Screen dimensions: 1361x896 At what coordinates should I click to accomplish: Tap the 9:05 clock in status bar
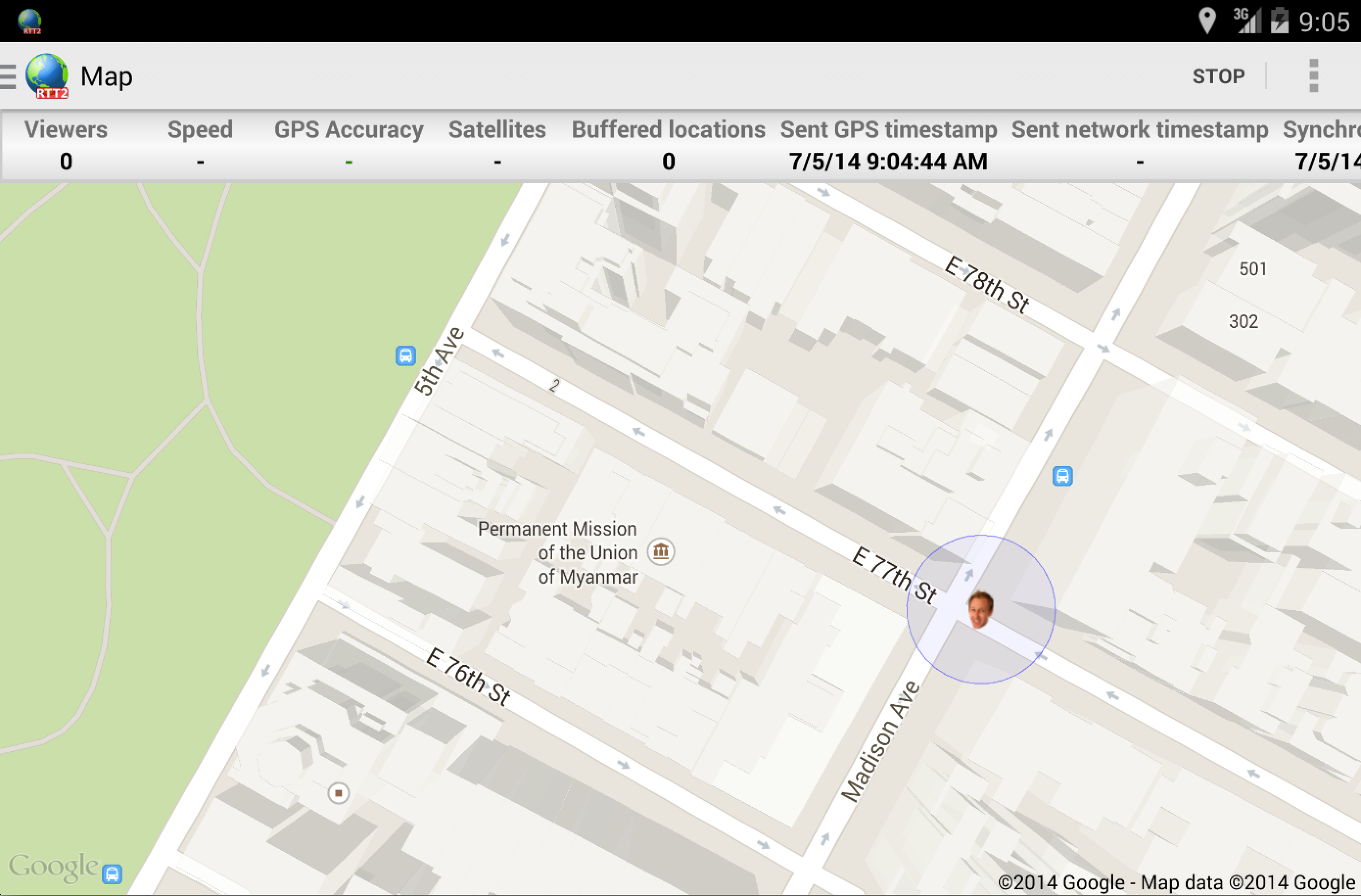pos(1324,22)
